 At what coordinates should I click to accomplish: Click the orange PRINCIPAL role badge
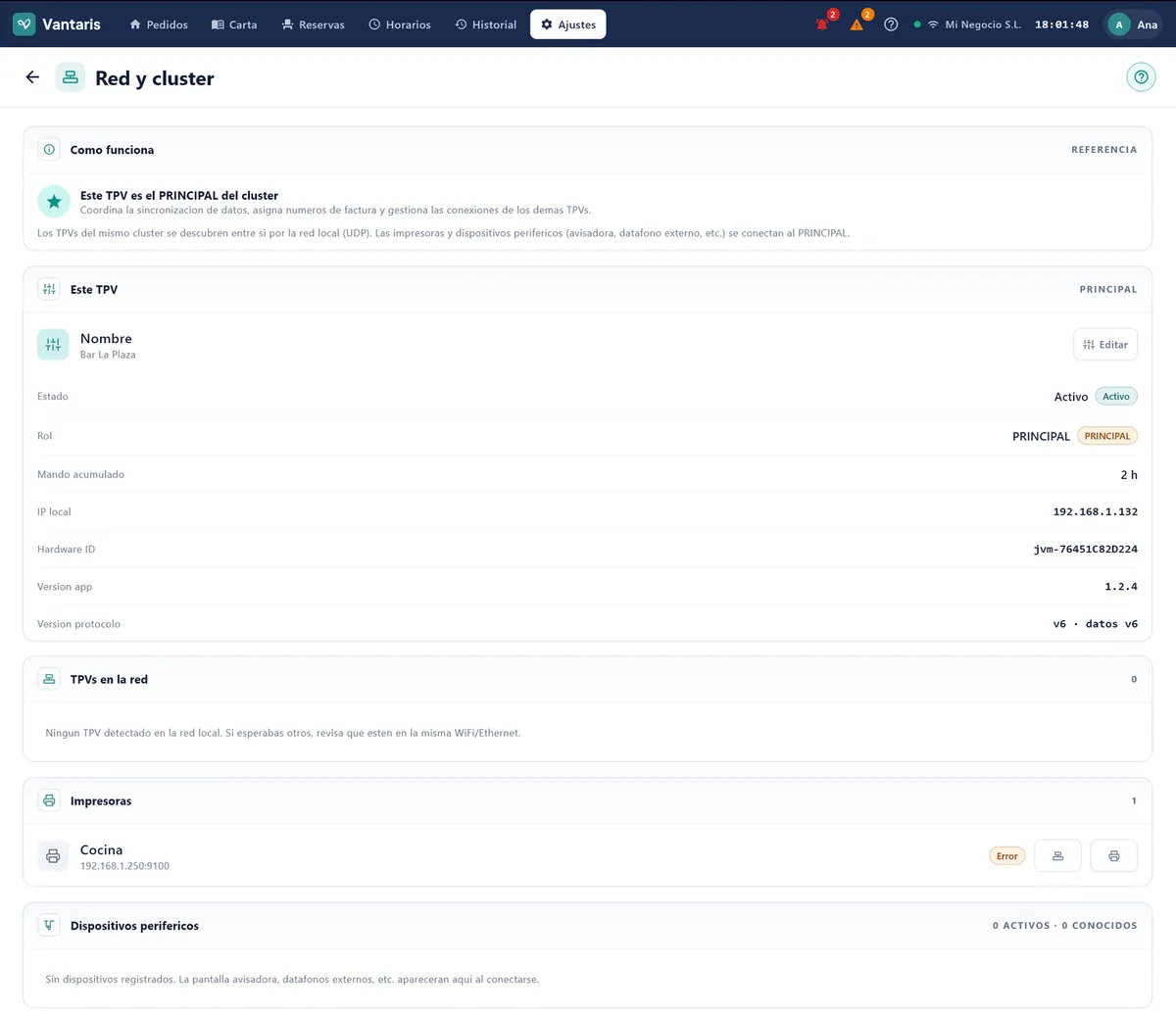(x=1107, y=436)
